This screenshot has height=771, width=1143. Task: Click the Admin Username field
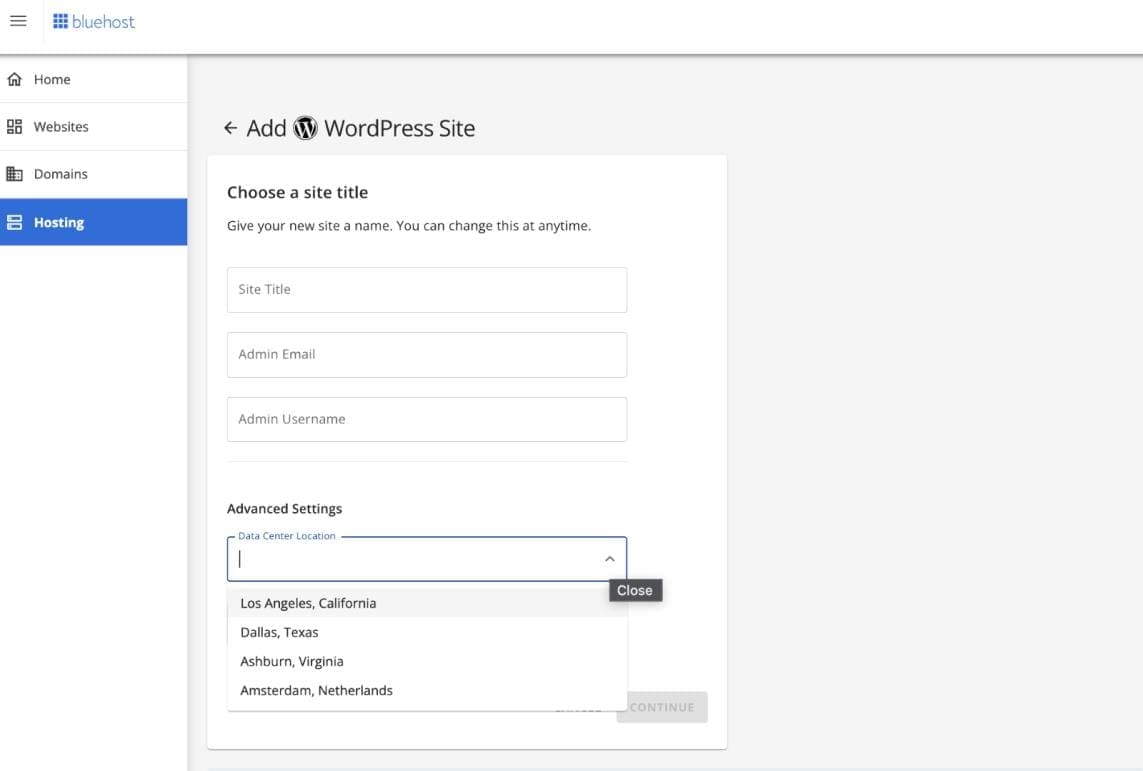point(427,419)
